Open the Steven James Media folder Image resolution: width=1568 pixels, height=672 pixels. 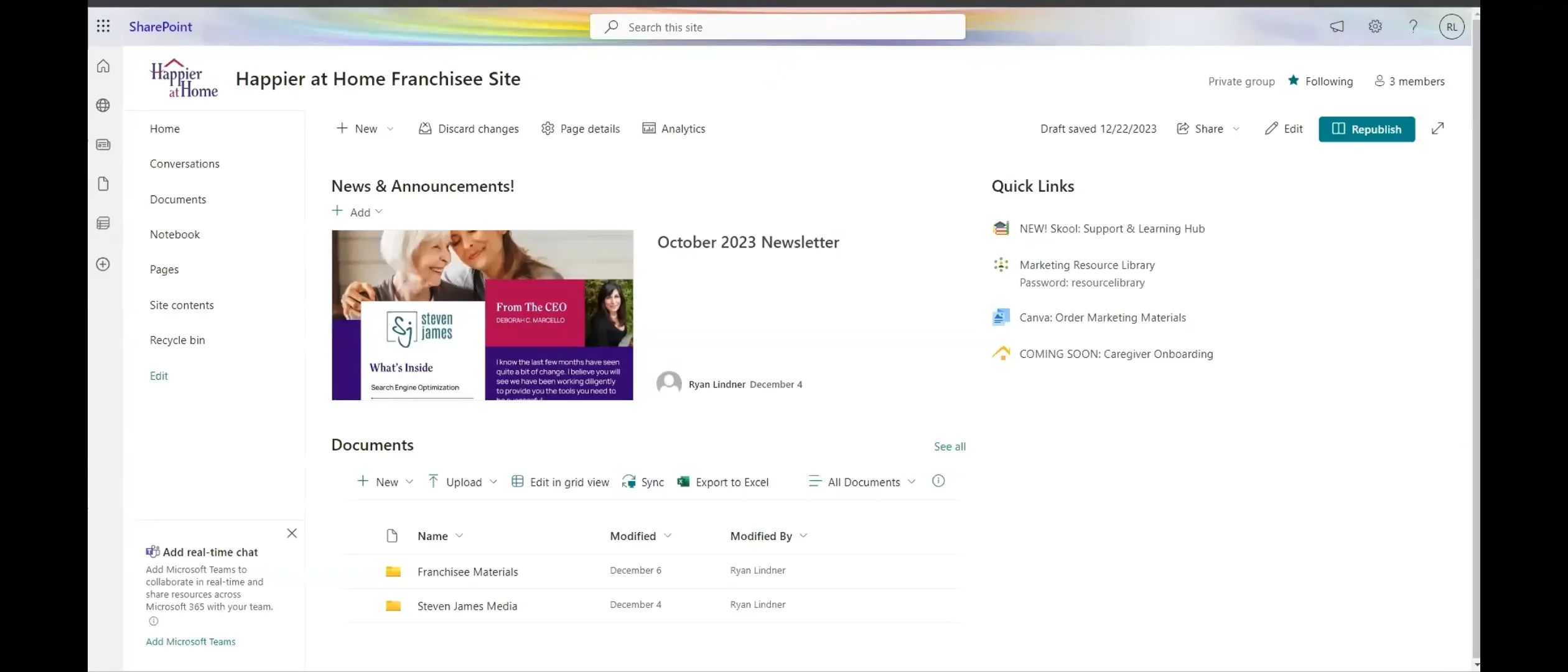point(467,605)
